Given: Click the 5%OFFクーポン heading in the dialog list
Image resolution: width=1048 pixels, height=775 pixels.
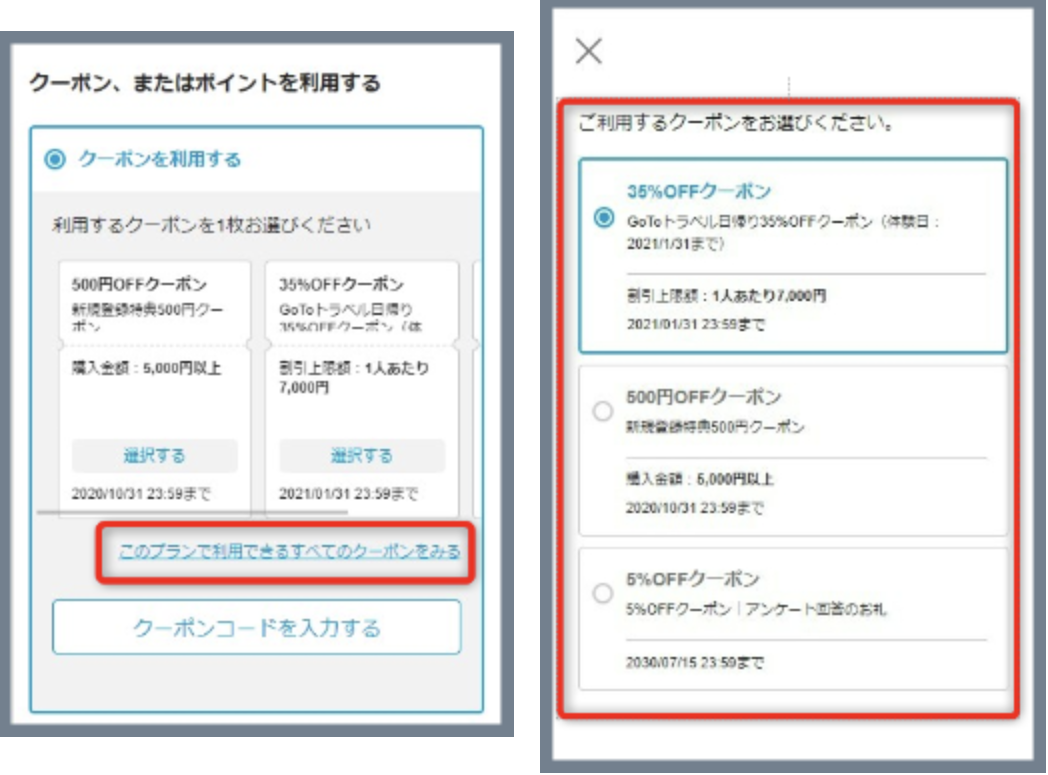Looking at the screenshot, I should pyautogui.click(x=693, y=579).
